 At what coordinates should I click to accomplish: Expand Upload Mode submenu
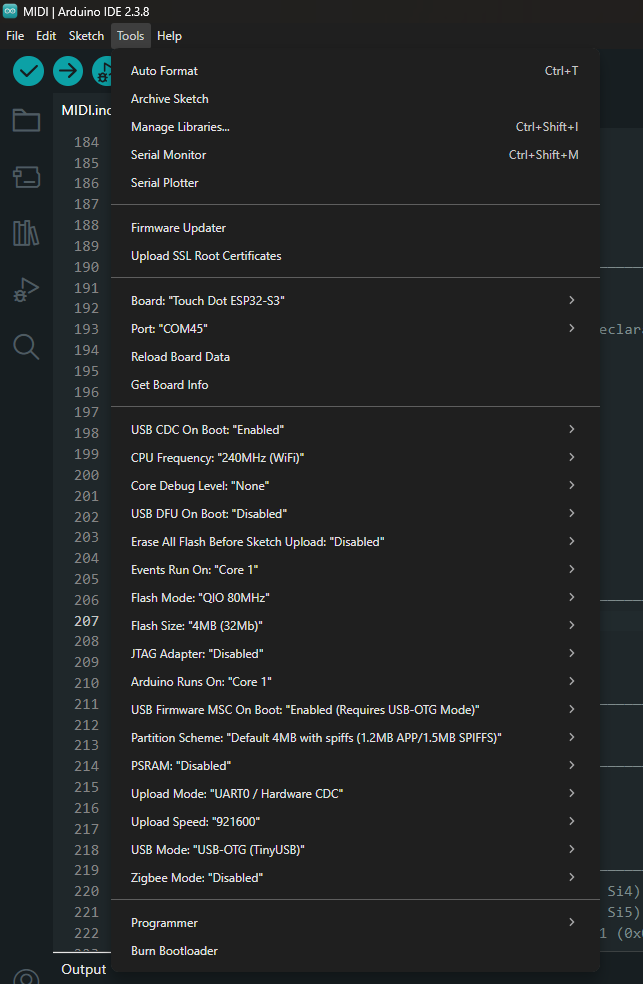(355, 794)
